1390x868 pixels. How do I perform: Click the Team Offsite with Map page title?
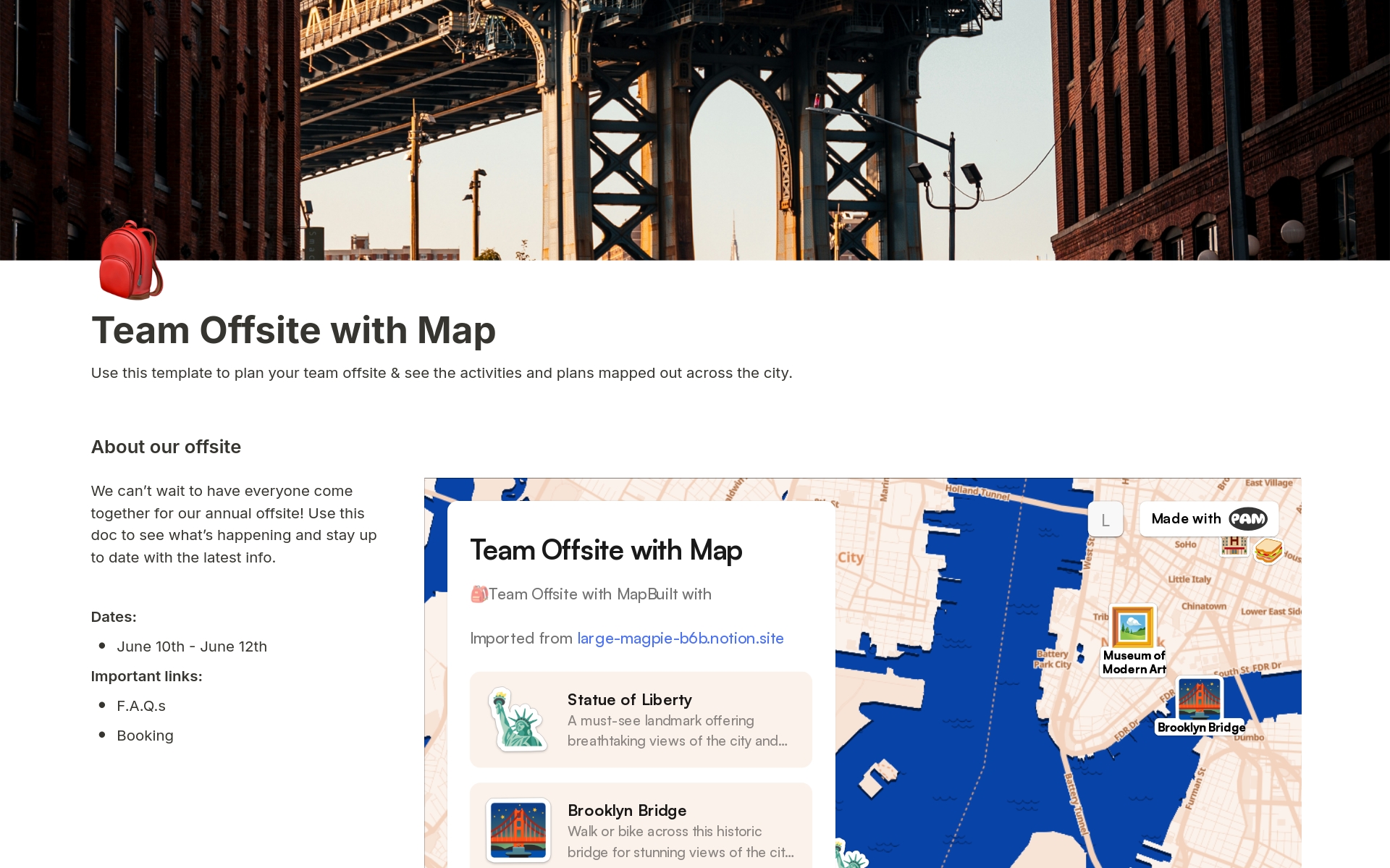tap(293, 331)
